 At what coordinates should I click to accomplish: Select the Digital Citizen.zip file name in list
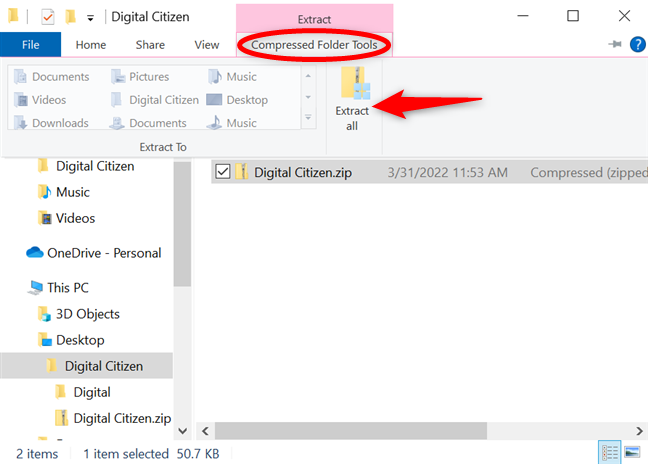tap(303, 172)
